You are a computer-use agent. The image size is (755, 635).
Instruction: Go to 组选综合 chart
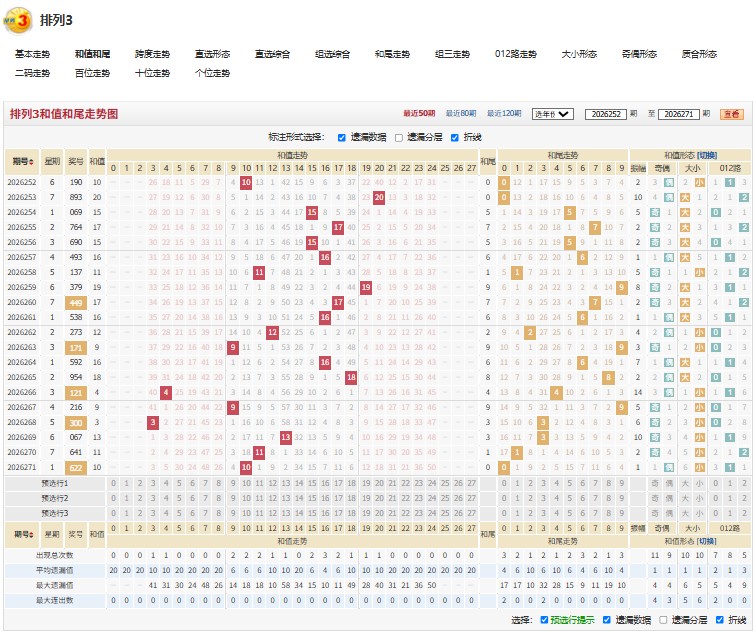coord(332,54)
